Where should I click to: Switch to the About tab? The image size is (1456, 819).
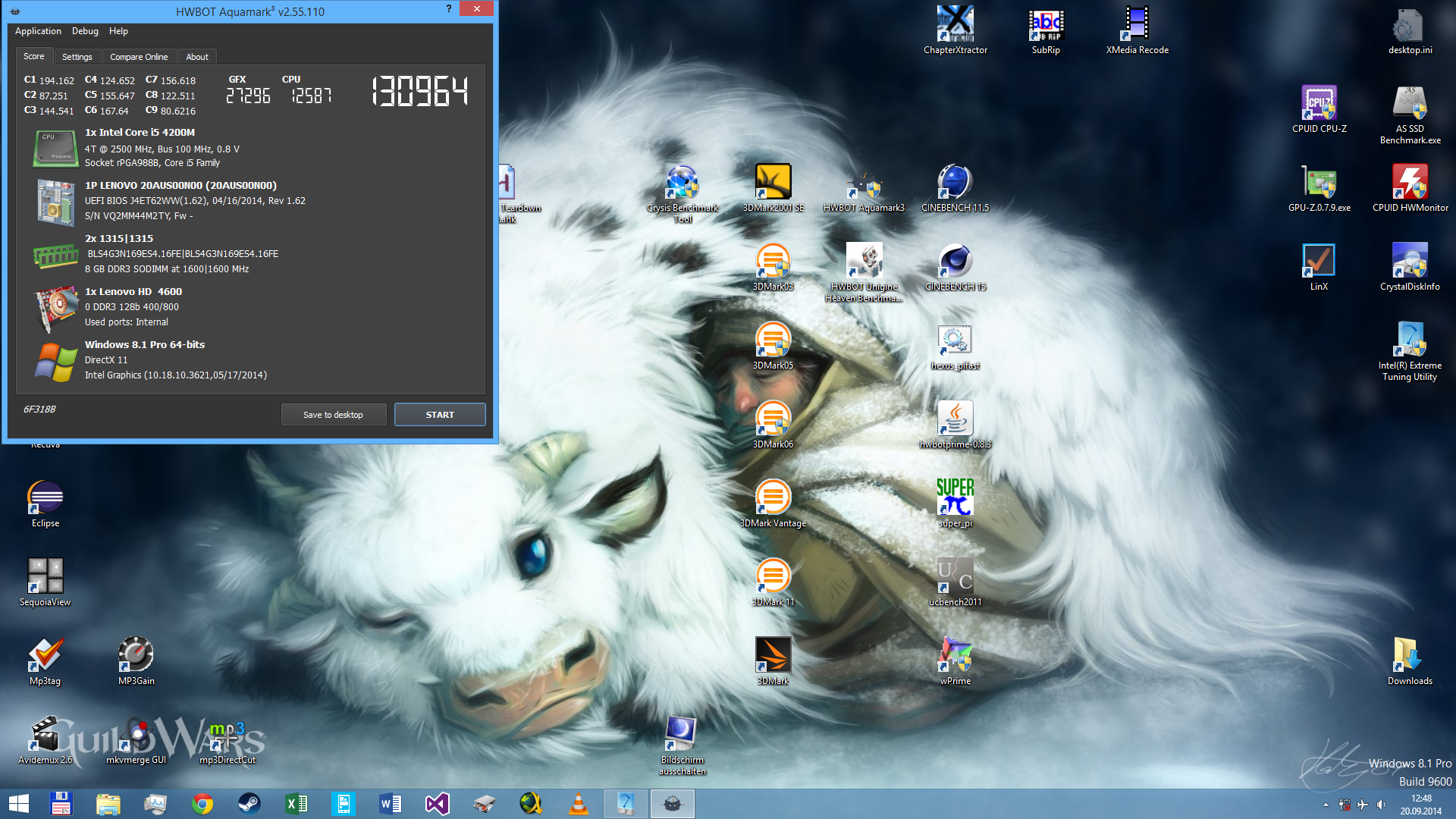tap(197, 57)
